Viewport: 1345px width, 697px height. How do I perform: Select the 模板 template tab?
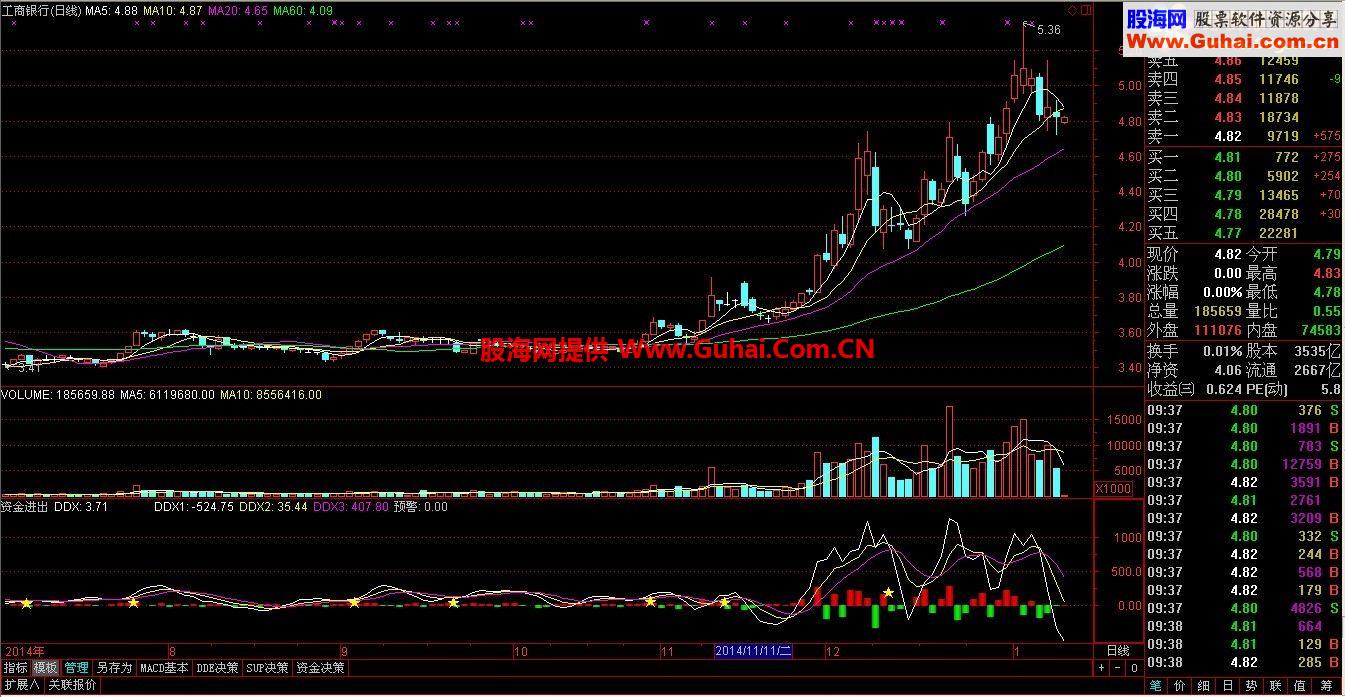45,667
